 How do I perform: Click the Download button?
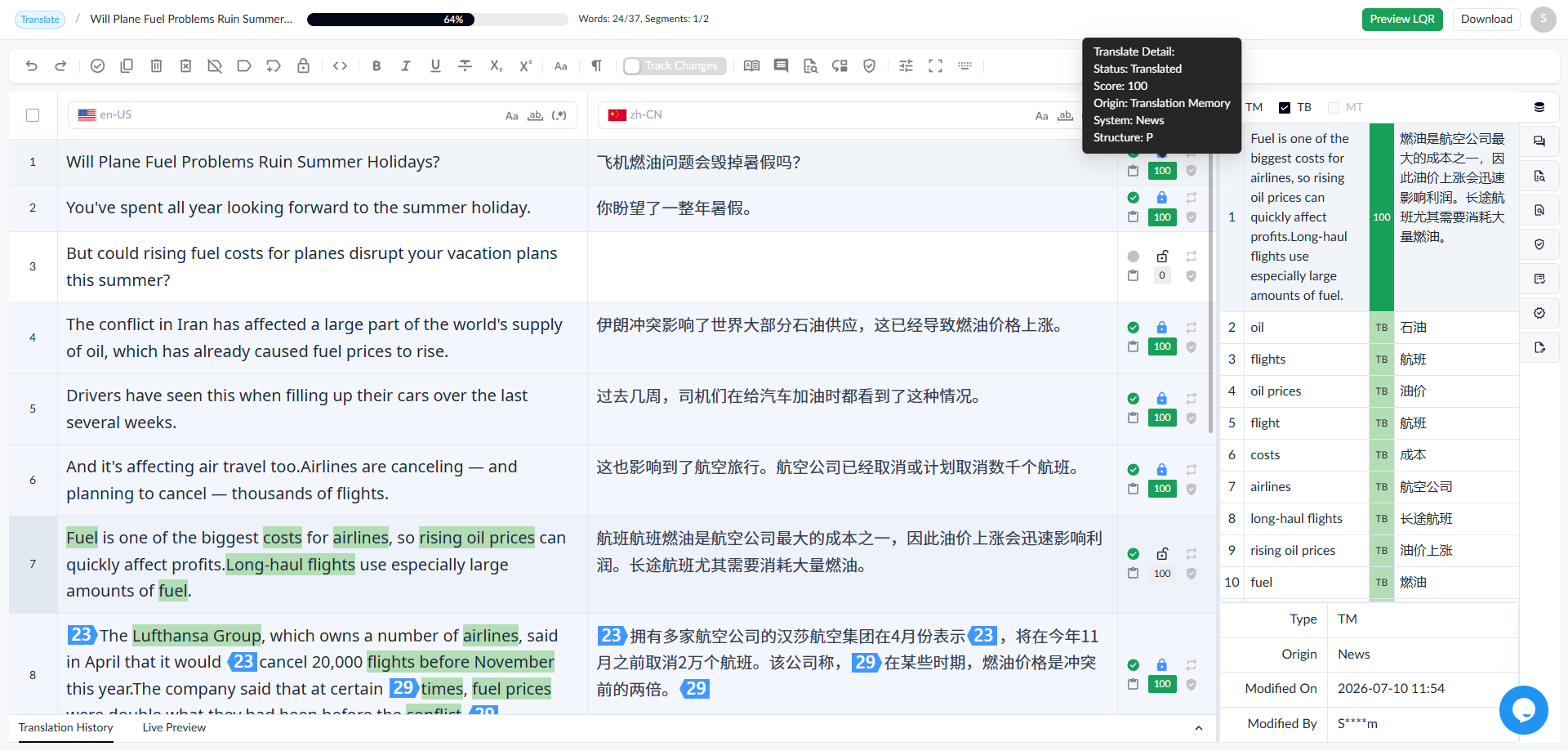pyautogui.click(x=1486, y=20)
